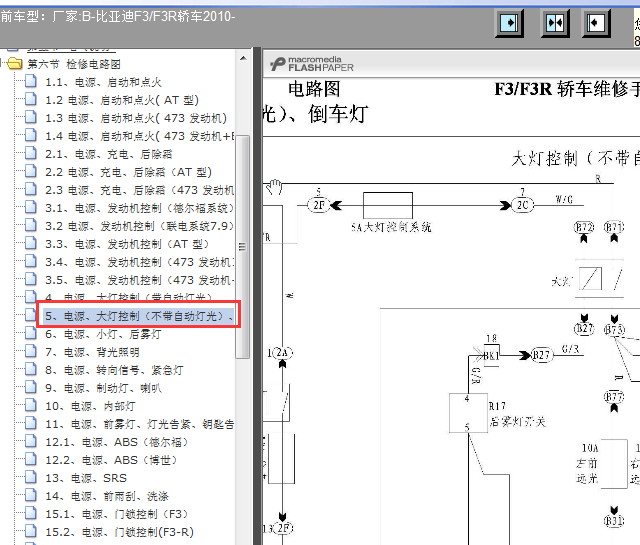
Task: Open 1.2 电源、启动和点火(AT 型)
Action: (122, 100)
